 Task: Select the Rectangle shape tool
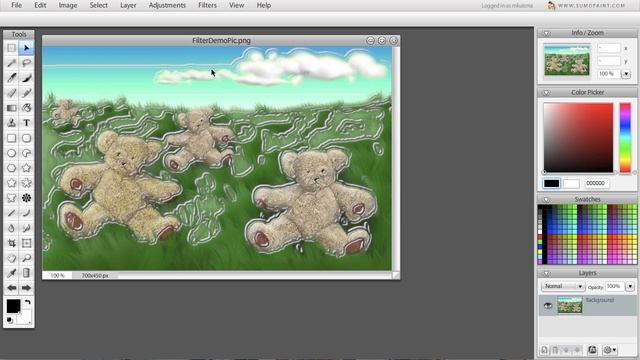tap(11, 138)
